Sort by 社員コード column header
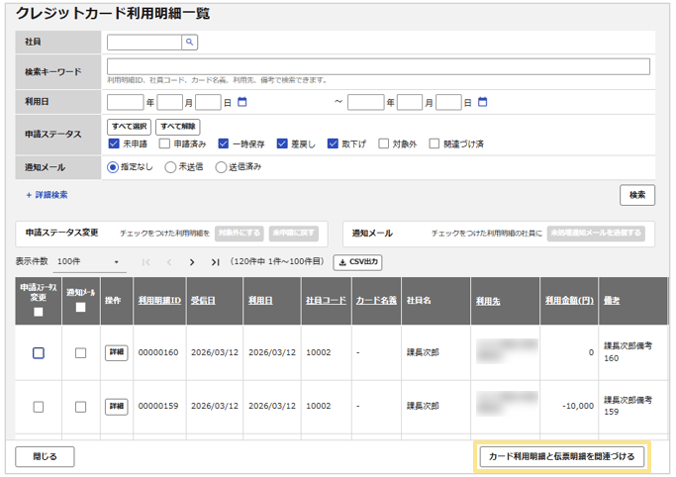The height and width of the screenshot is (477, 676). click(326, 301)
